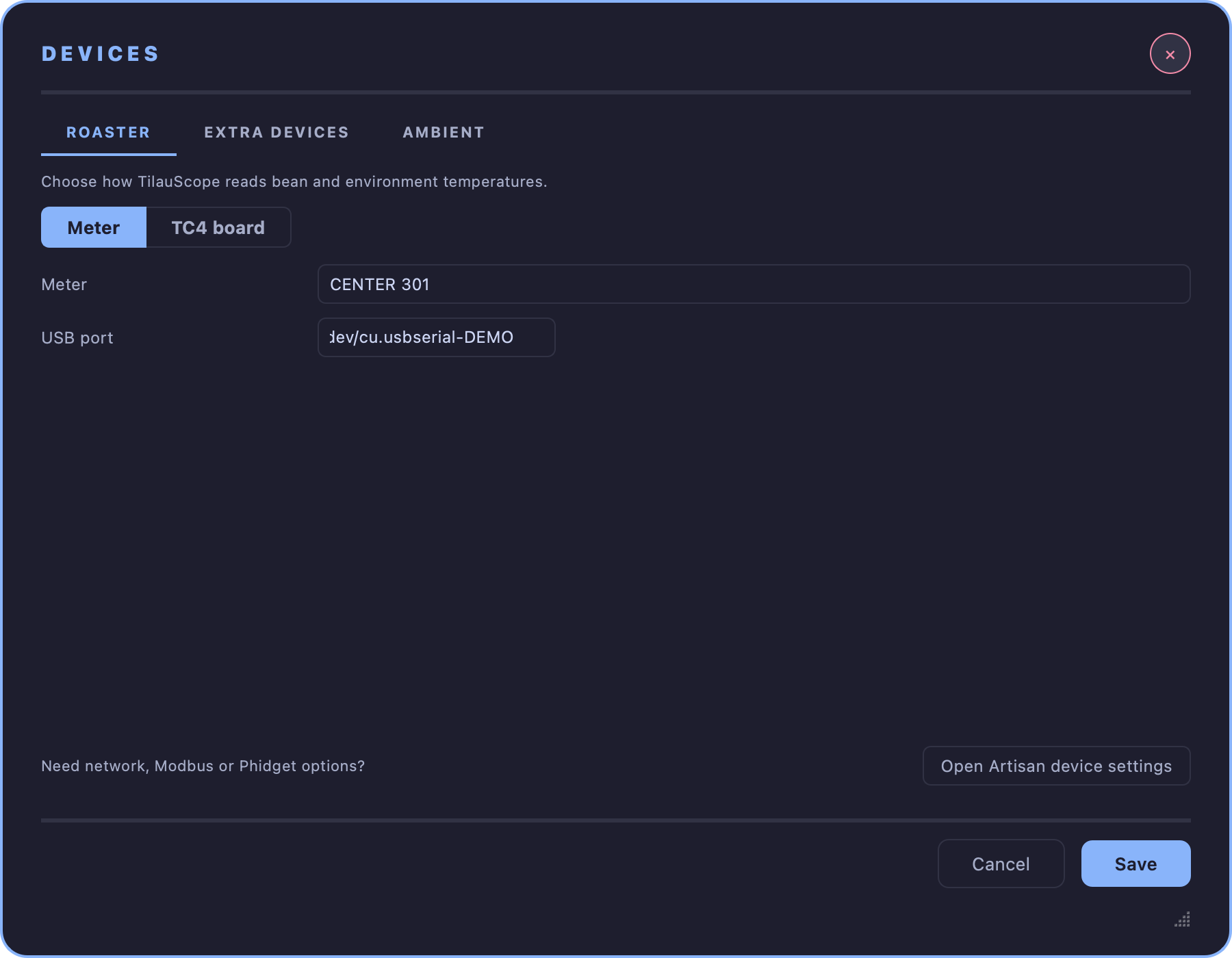Click into the USB port field

(x=436, y=337)
